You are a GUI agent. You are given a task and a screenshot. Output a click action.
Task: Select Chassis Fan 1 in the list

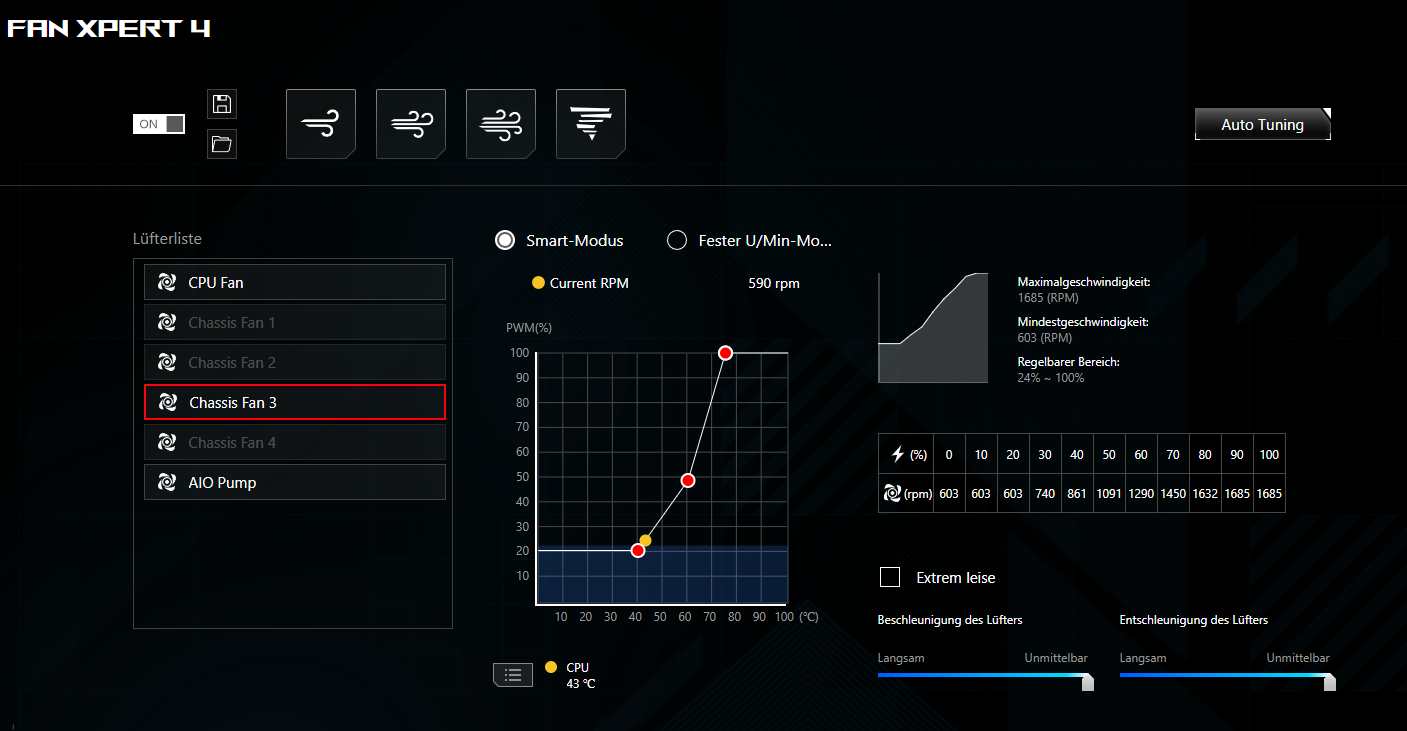(x=295, y=323)
